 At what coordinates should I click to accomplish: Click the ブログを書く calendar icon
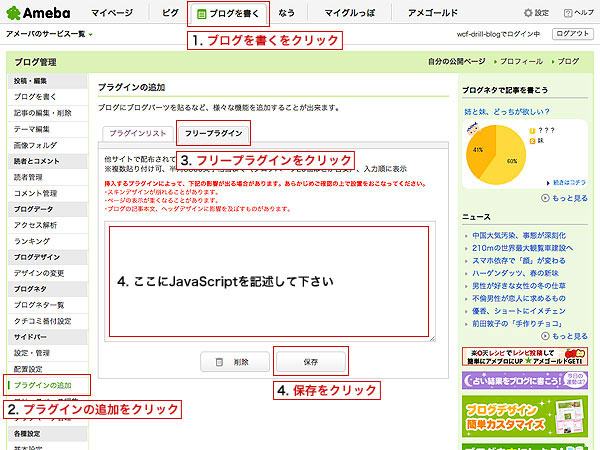click(201, 14)
